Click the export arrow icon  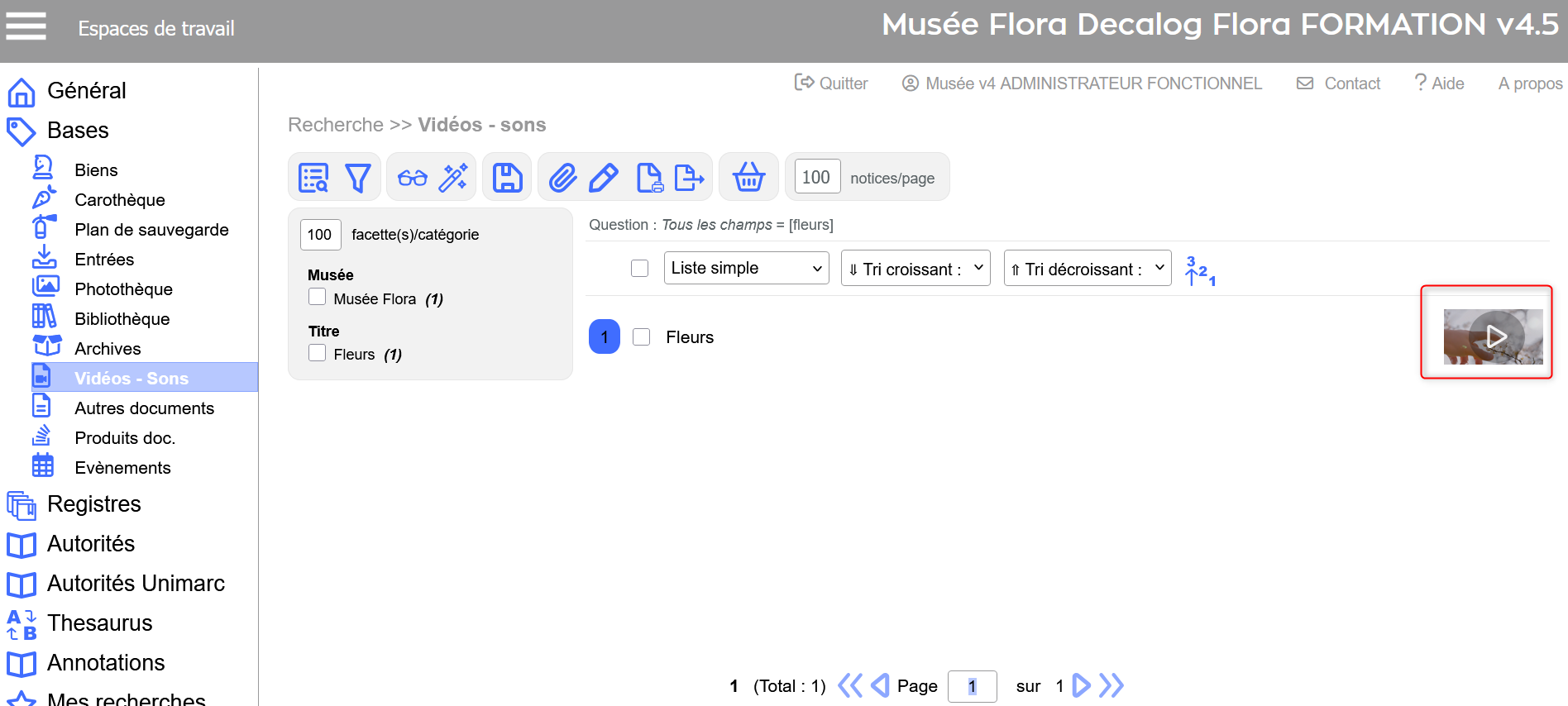pyautogui.click(x=689, y=178)
